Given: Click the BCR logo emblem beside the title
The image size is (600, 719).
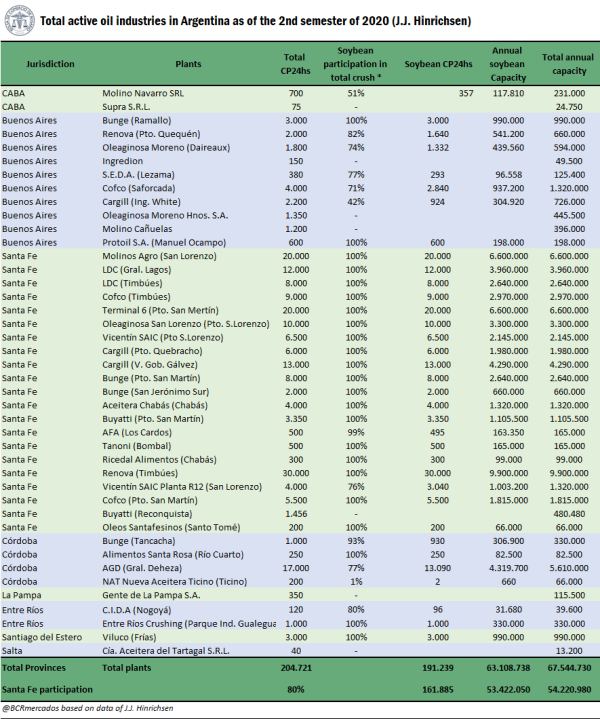Looking at the screenshot, I should pyautogui.click(x=20, y=21).
